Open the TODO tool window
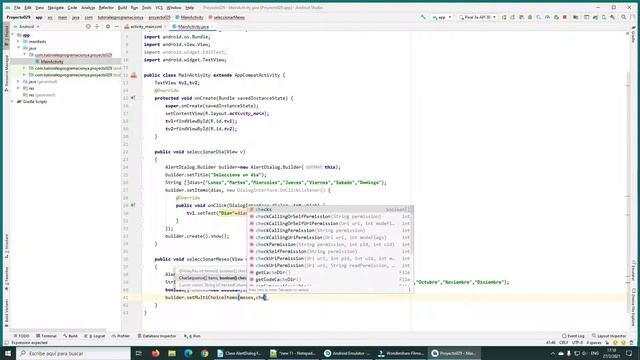 (21, 336)
